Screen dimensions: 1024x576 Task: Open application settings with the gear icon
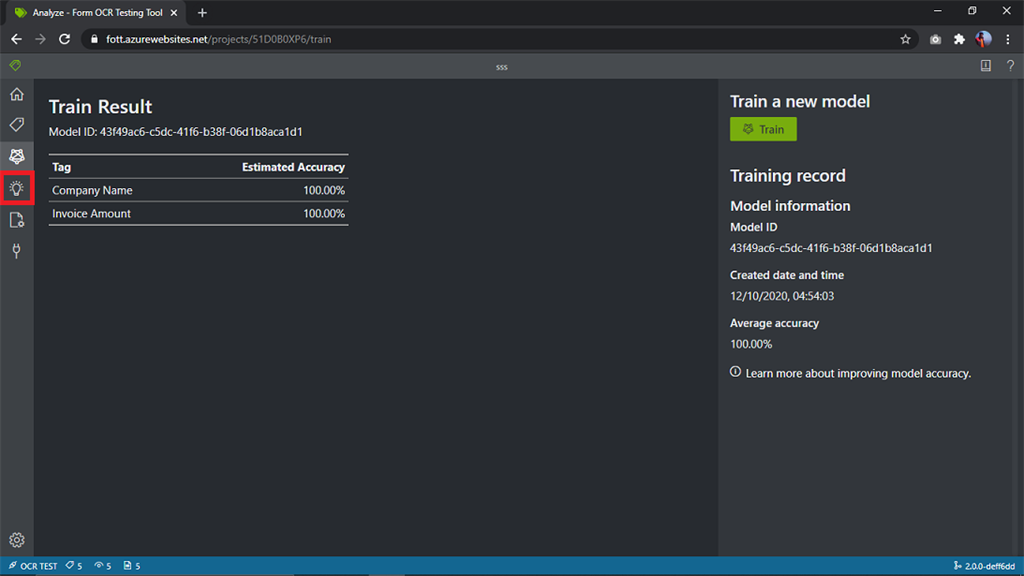15,539
